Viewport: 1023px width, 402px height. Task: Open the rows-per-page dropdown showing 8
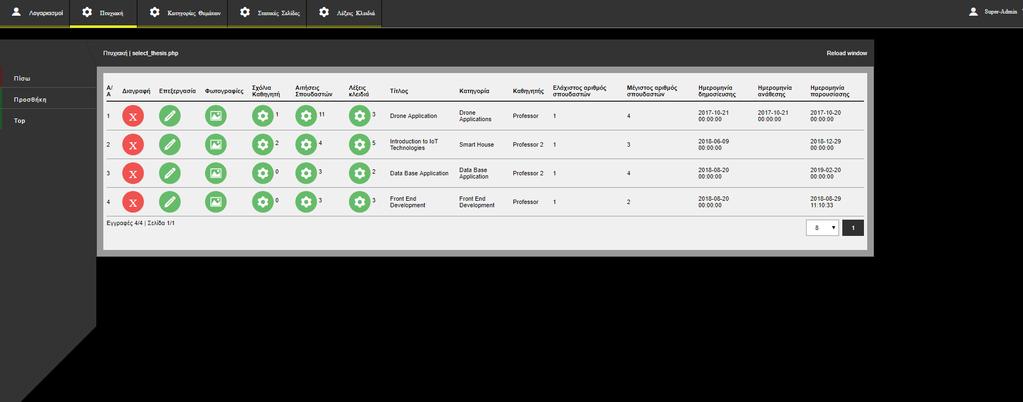(x=822, y=228)
